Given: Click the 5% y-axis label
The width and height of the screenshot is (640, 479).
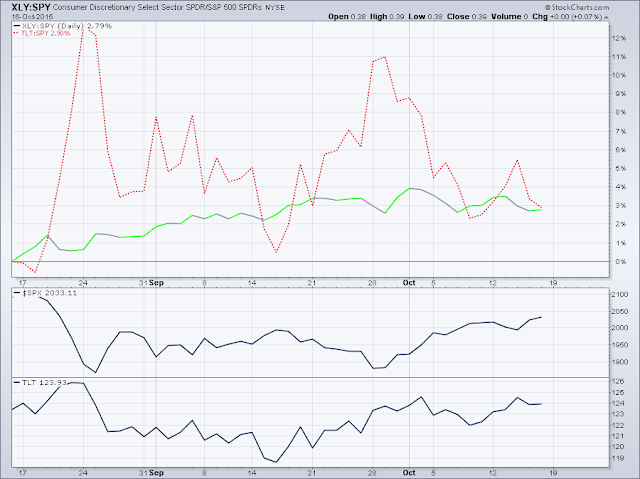Looking at the screenshot, I should point(620,169).
